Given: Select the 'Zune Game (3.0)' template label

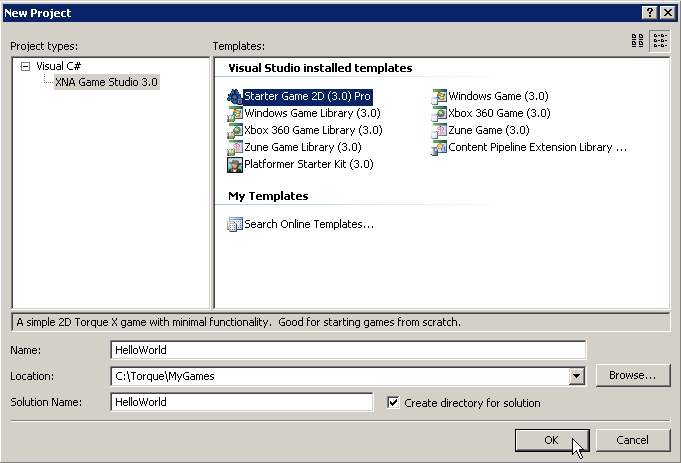Looking at the screenshot, I should pyautogui.click(x=489, y=130).
